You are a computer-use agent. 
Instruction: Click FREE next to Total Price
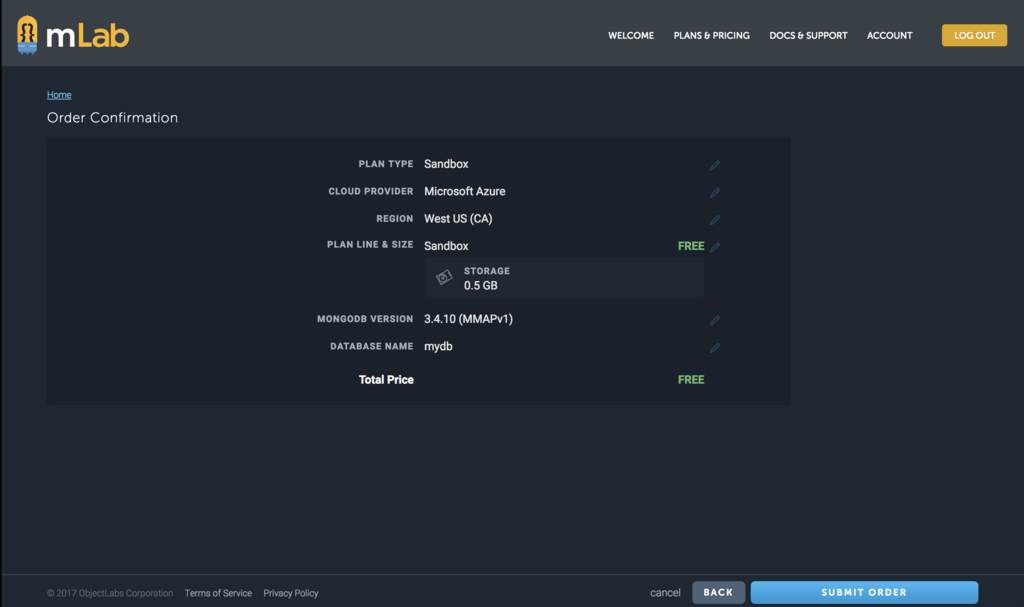pyautogui.click(x=691, y=380)
